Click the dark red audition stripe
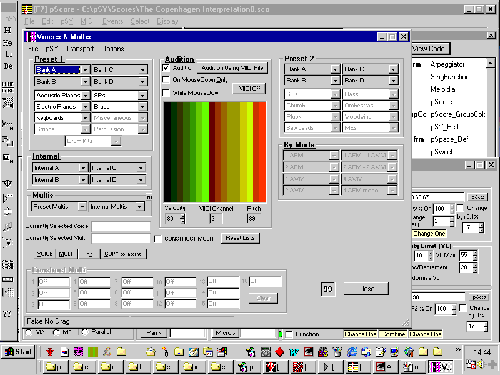 pyautogui.click(x=212, y=152)
